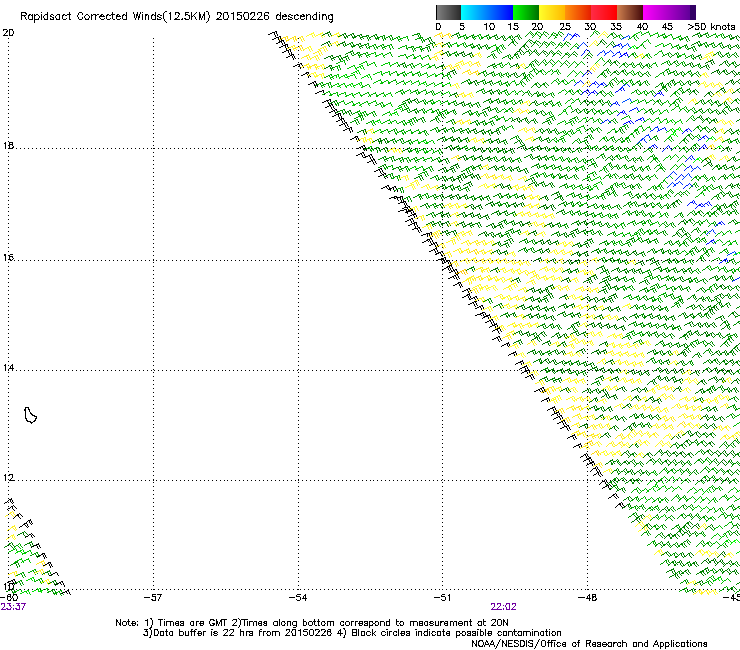
Task: Click the latitude label '14' on the left axis
Action: click(x=8, y=368)
